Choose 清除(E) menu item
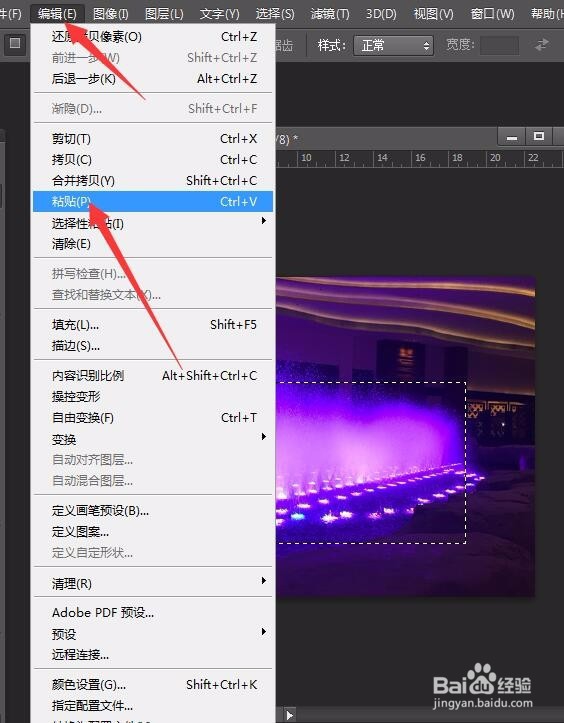 pos(153,243)
